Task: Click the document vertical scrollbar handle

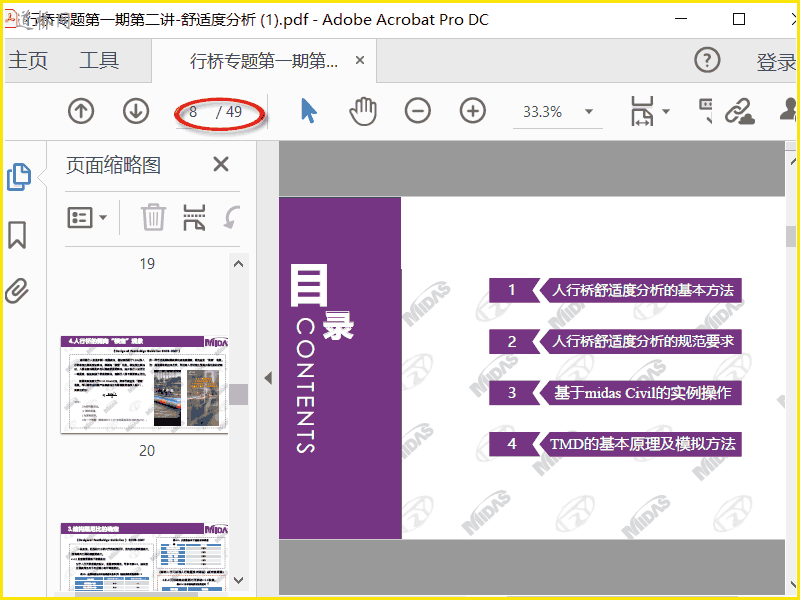Action: [791, 236]
